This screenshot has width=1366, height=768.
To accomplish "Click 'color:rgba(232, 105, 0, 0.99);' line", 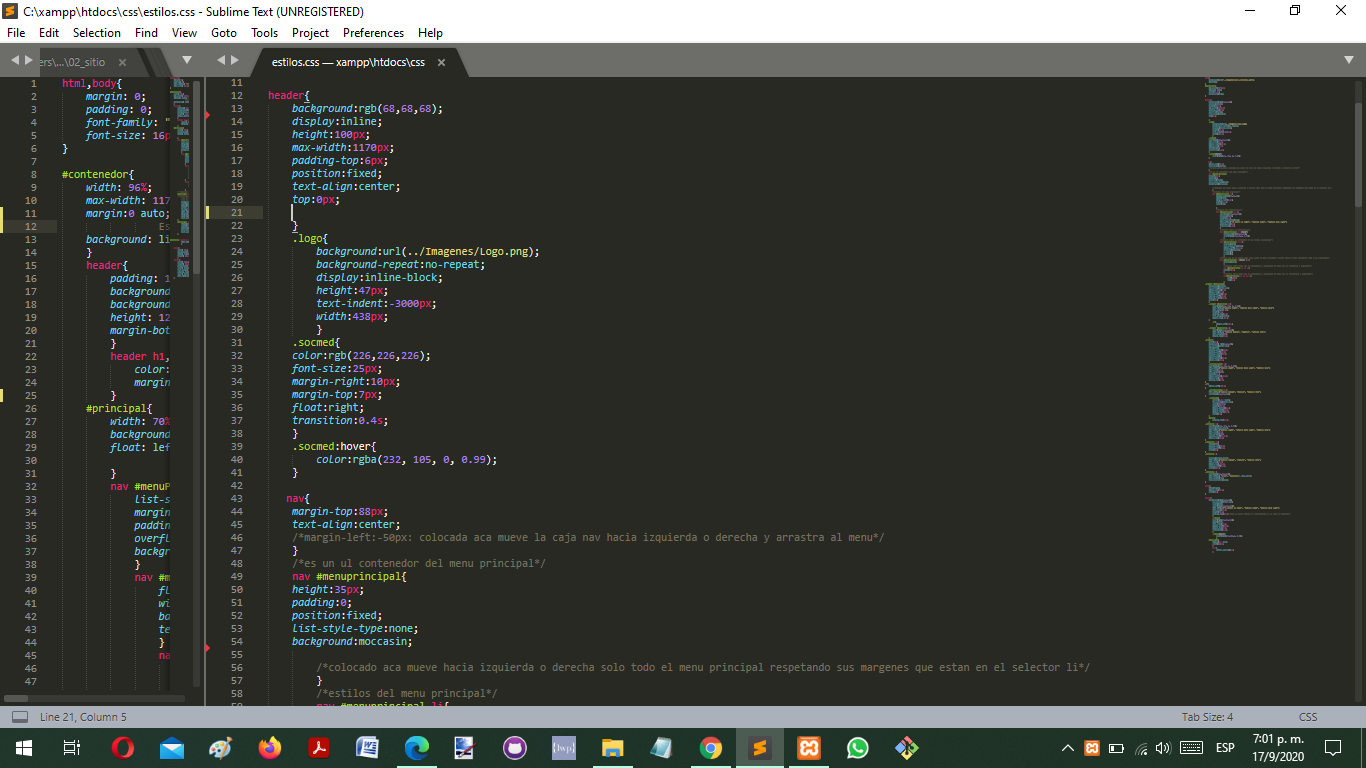I will pyautogui.click(x=406, y=459).
